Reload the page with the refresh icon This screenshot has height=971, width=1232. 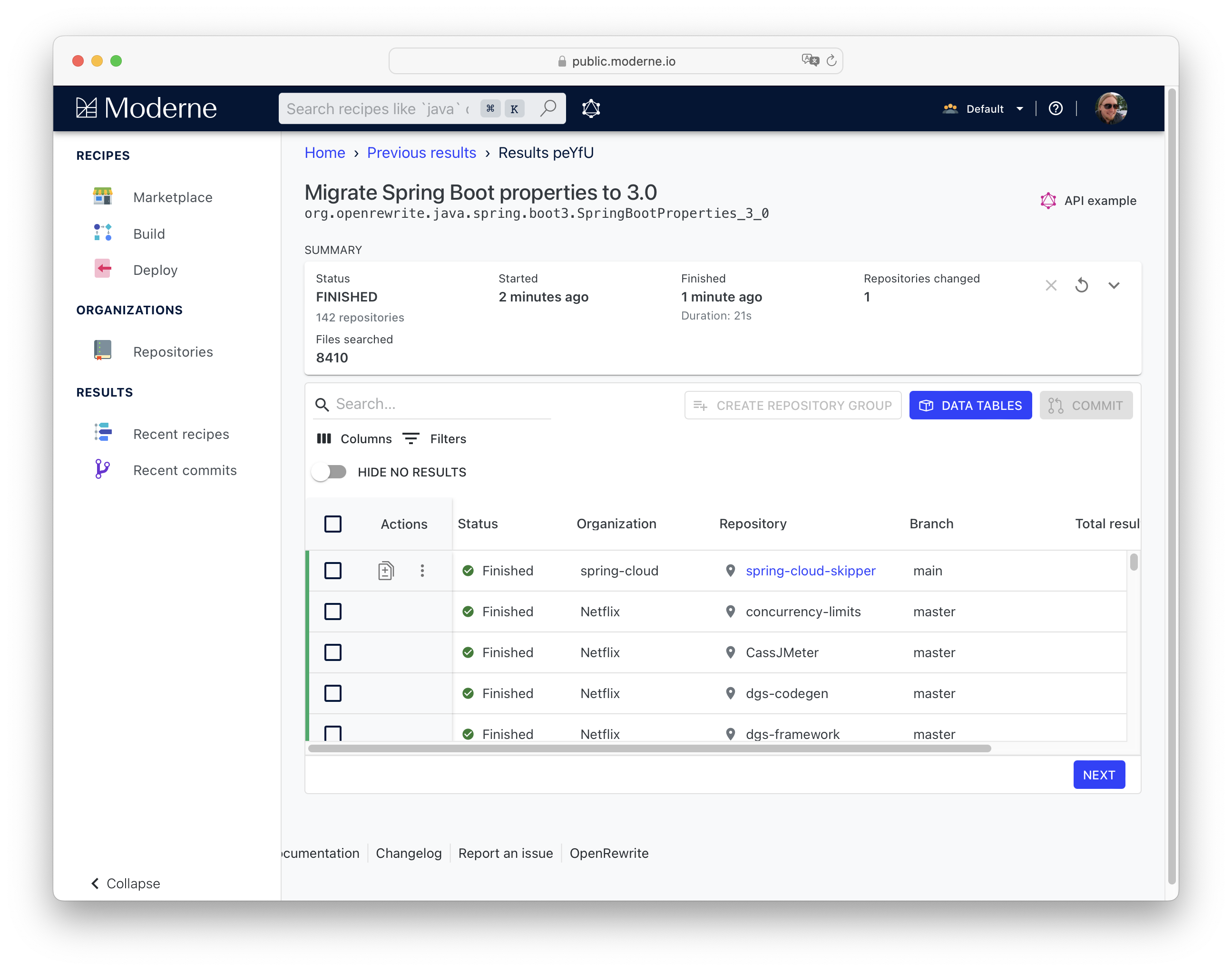click(831, 60)
